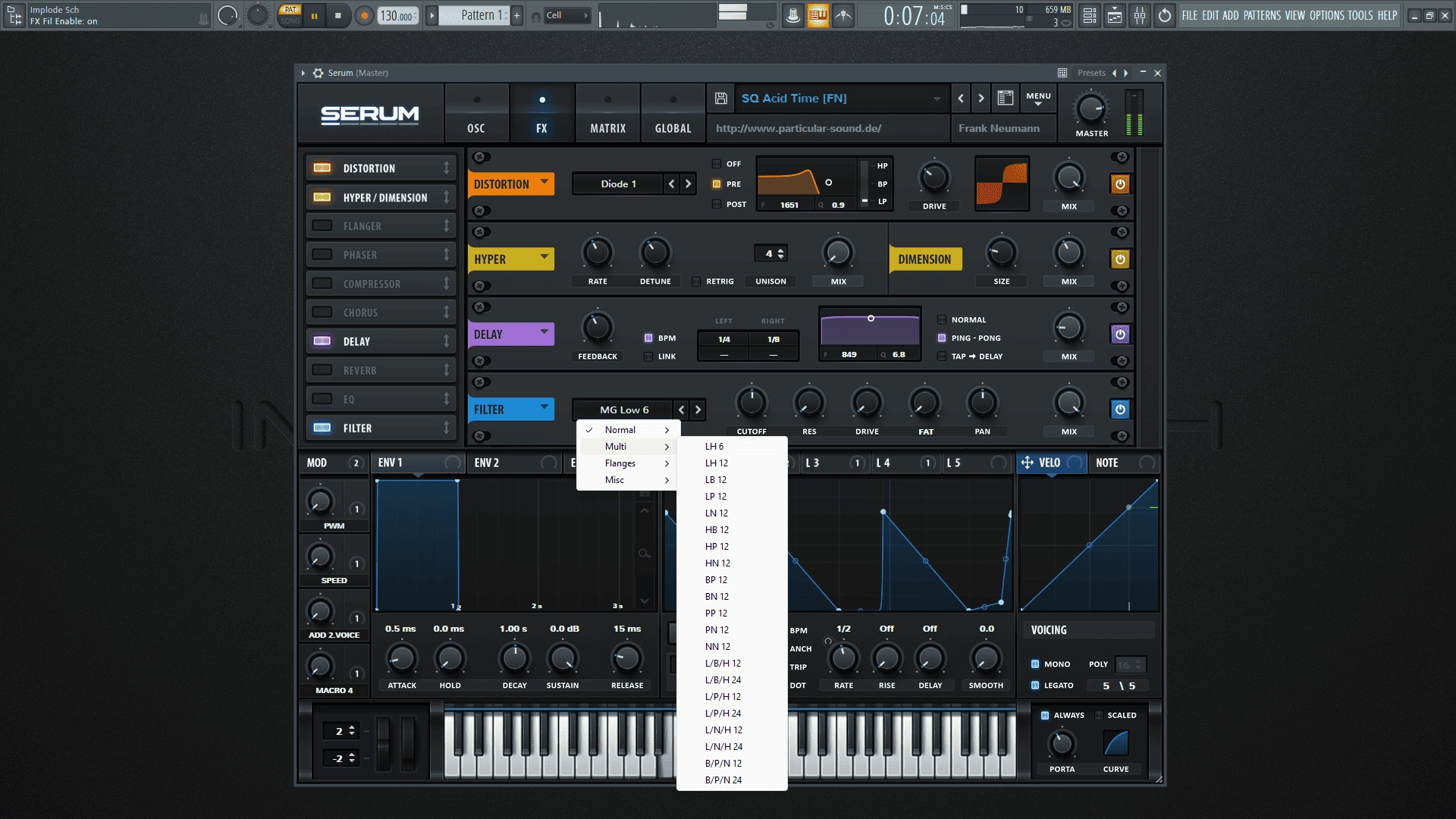1456x819 pixels.
Task: Enable Reverb in the FX rack list
Action: tap(322, 370)
